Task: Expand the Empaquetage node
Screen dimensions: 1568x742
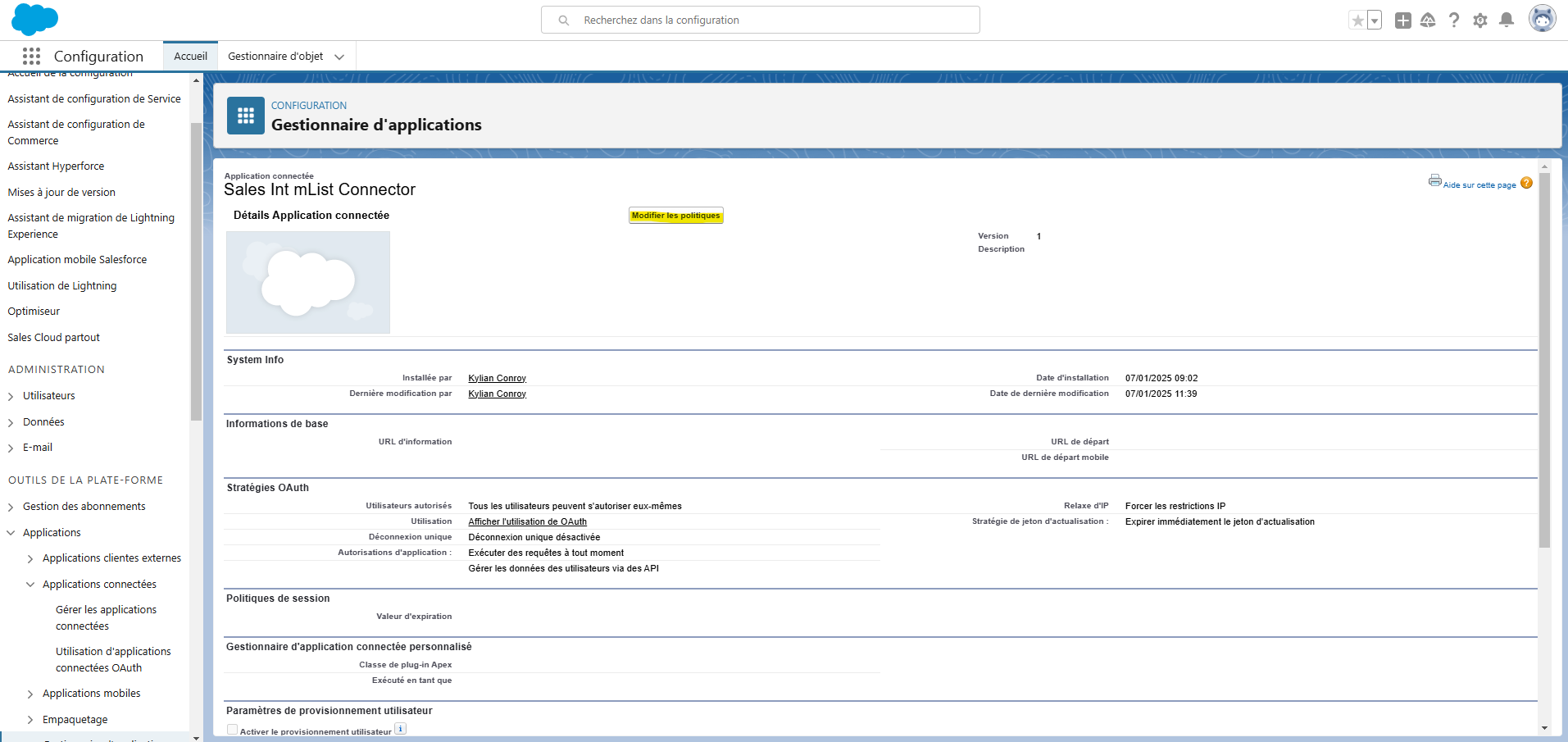Action: (x=30, y=721)
